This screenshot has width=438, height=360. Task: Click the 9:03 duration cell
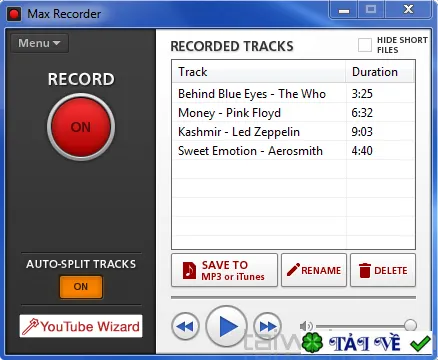362,132
